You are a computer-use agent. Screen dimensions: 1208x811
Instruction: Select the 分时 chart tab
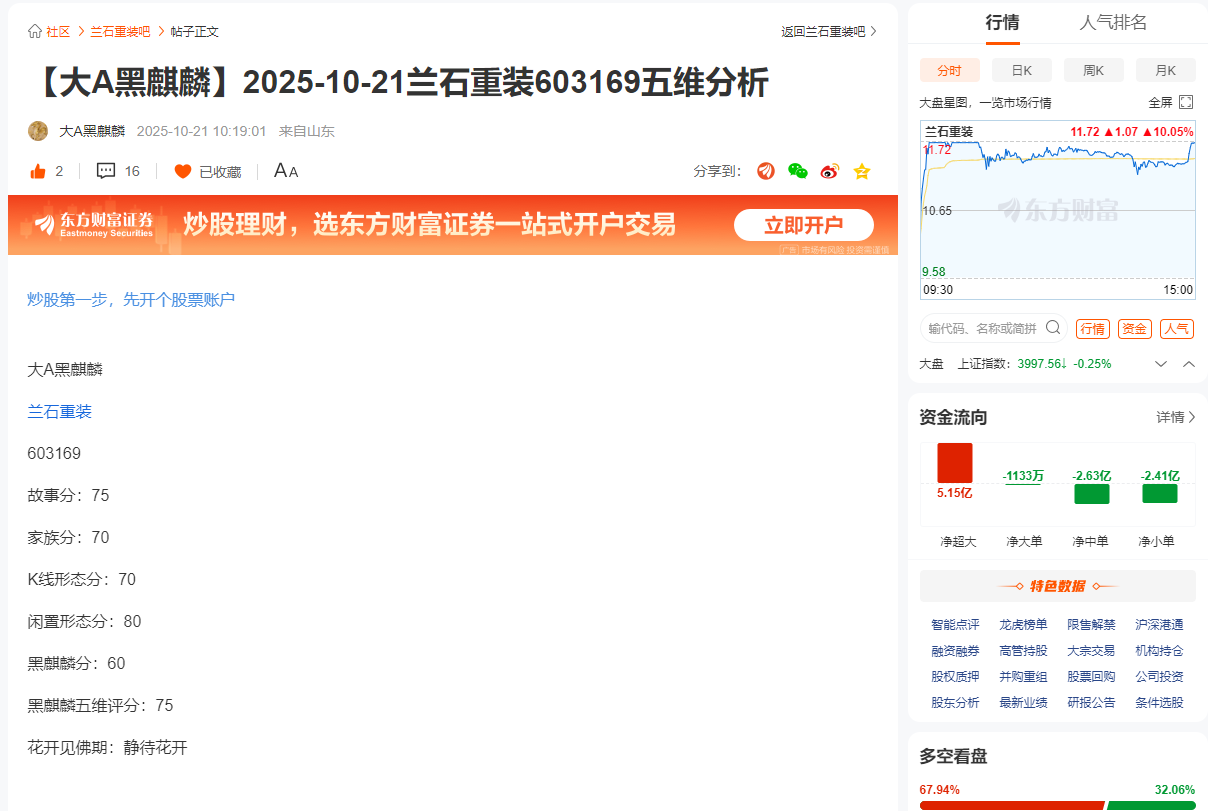[949, 70]
